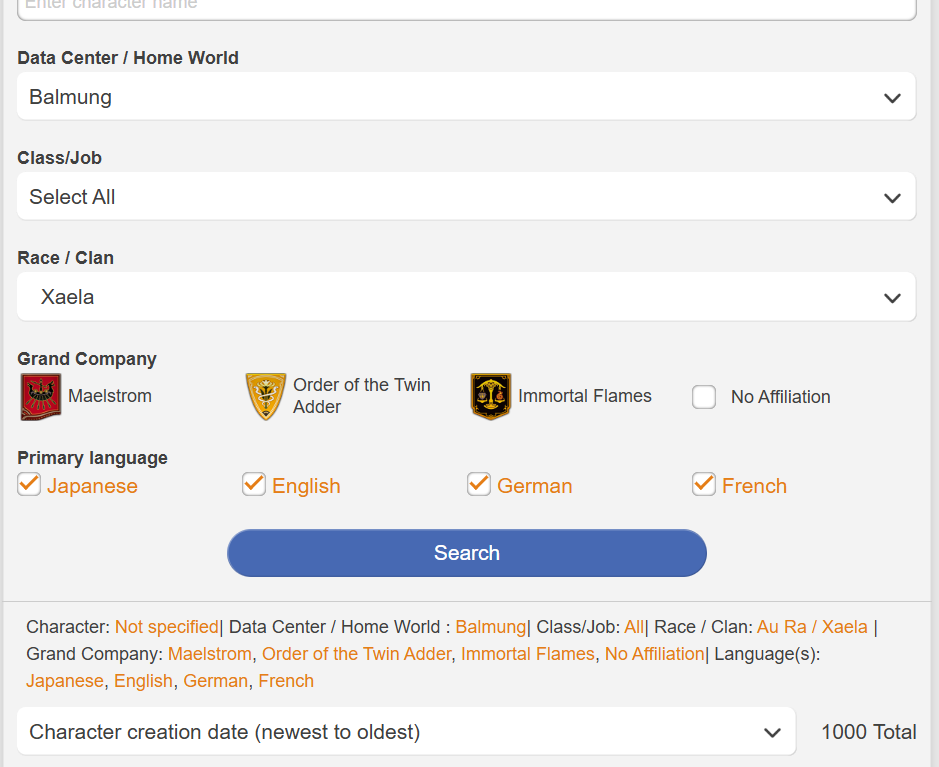Image resolution: width=939 pixels, height=767 pixels.
Task: Click the No Affiliation label text
Action: tap(780, 397)
